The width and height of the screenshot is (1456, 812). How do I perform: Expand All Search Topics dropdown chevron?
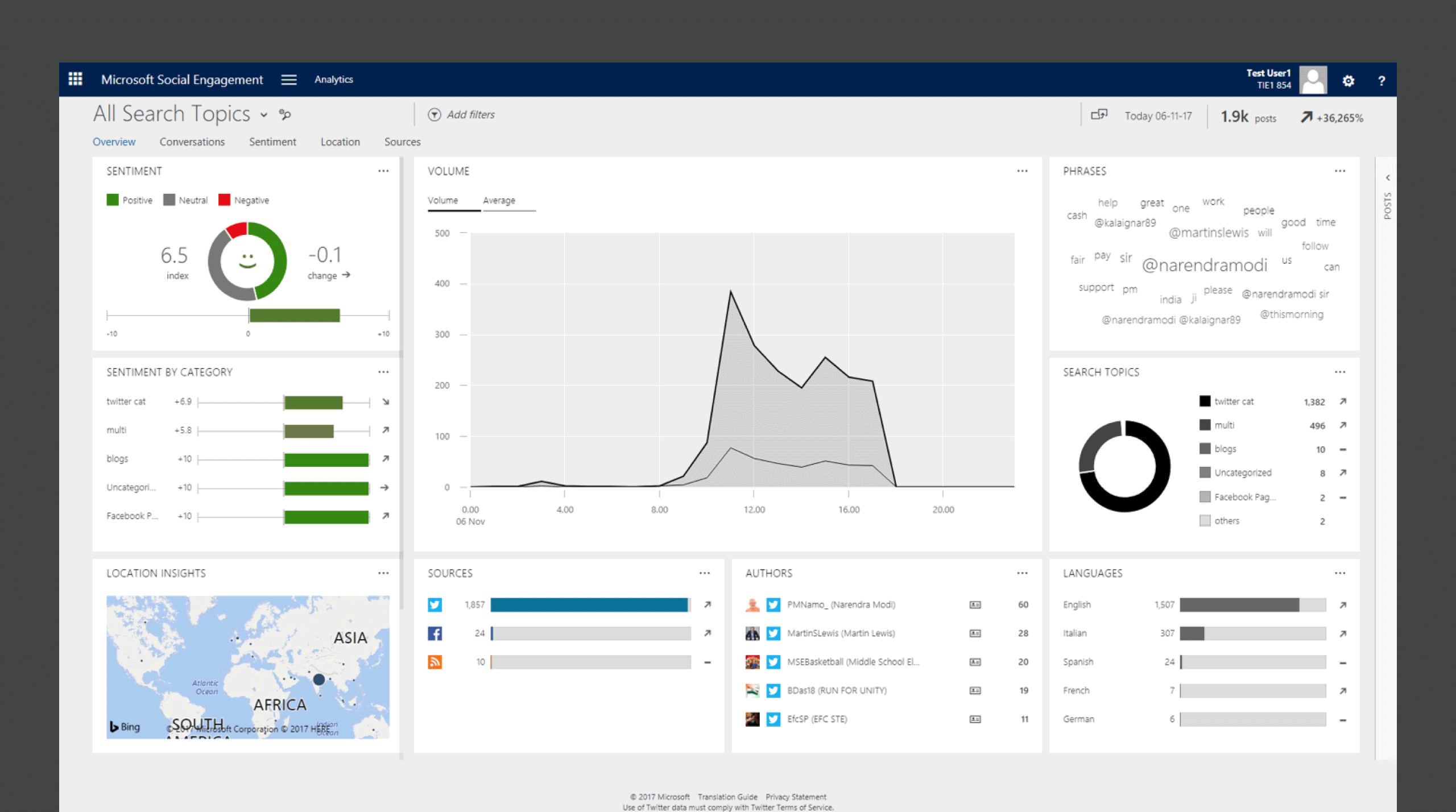[x=264, y=115]
